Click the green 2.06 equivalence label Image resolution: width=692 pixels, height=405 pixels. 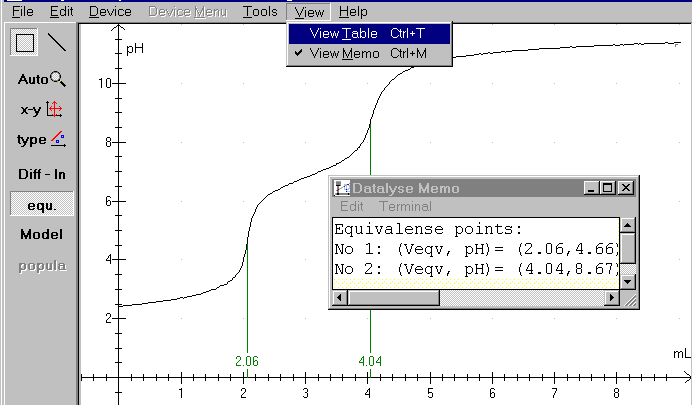coord(247,361)
